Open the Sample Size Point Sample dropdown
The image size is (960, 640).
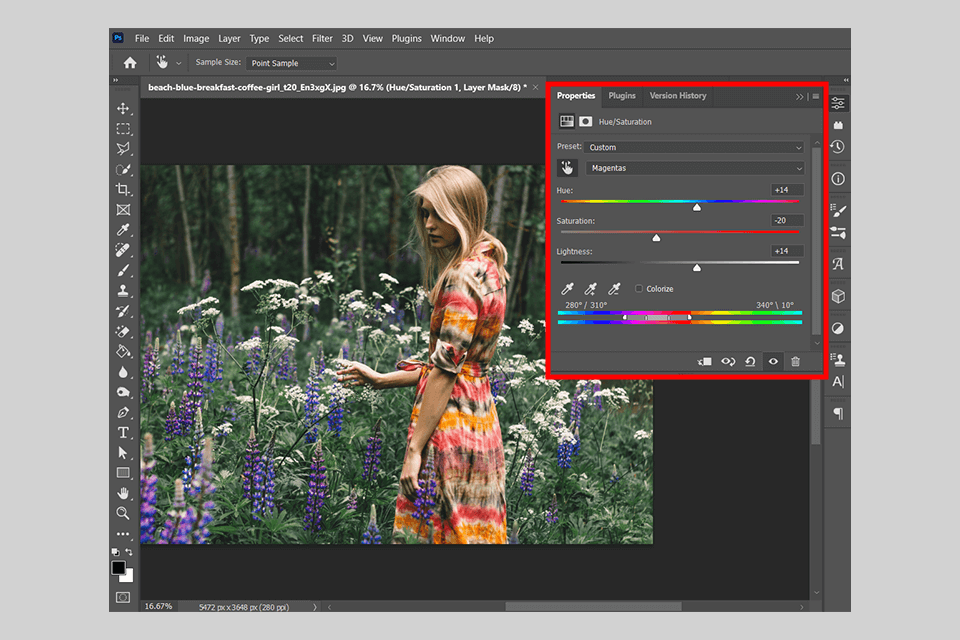pyautogui.click(x=292, y=63)
